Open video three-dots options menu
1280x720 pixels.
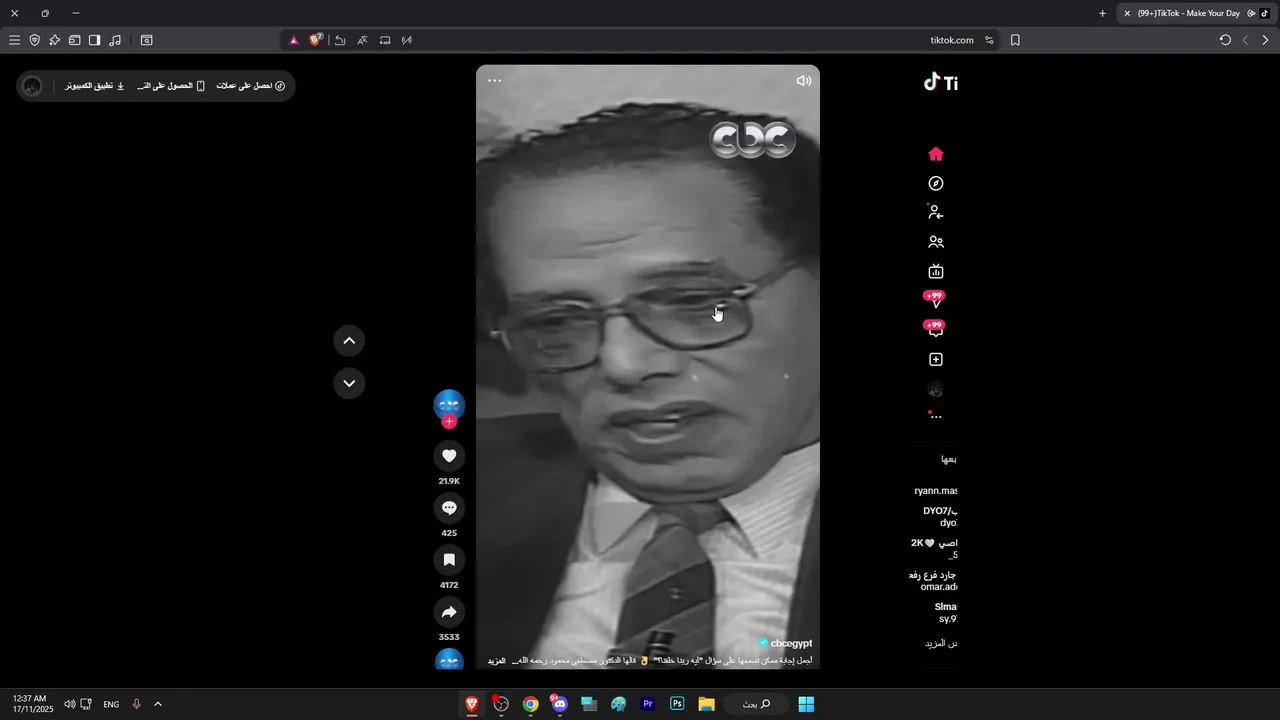495,81
